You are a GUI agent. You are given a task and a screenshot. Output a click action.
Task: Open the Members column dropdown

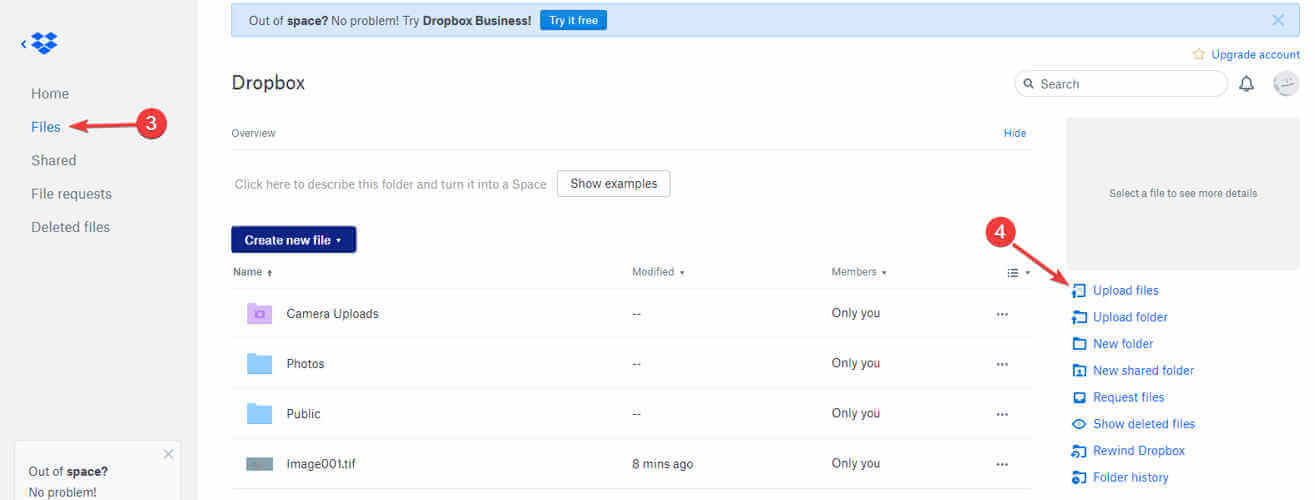[x=858, y=272]
